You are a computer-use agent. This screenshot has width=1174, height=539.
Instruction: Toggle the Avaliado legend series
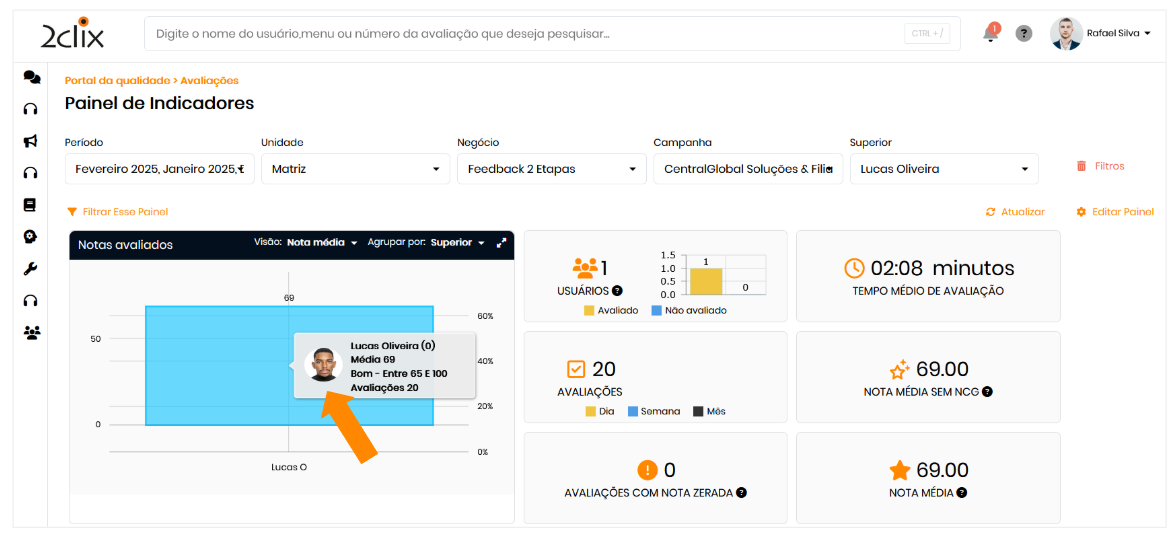click(610, 310)
